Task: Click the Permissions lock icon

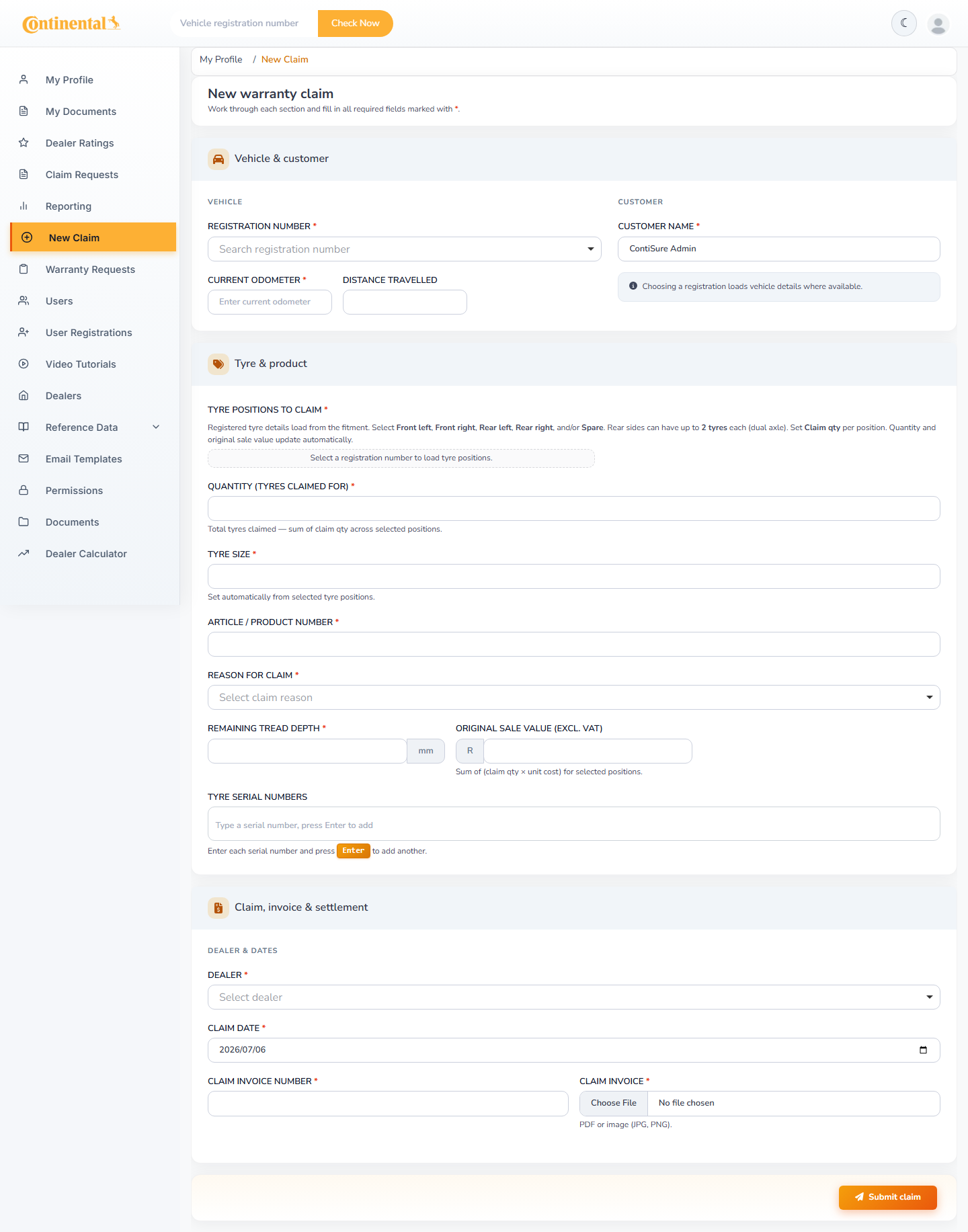Action: click(x=24, y=490)
